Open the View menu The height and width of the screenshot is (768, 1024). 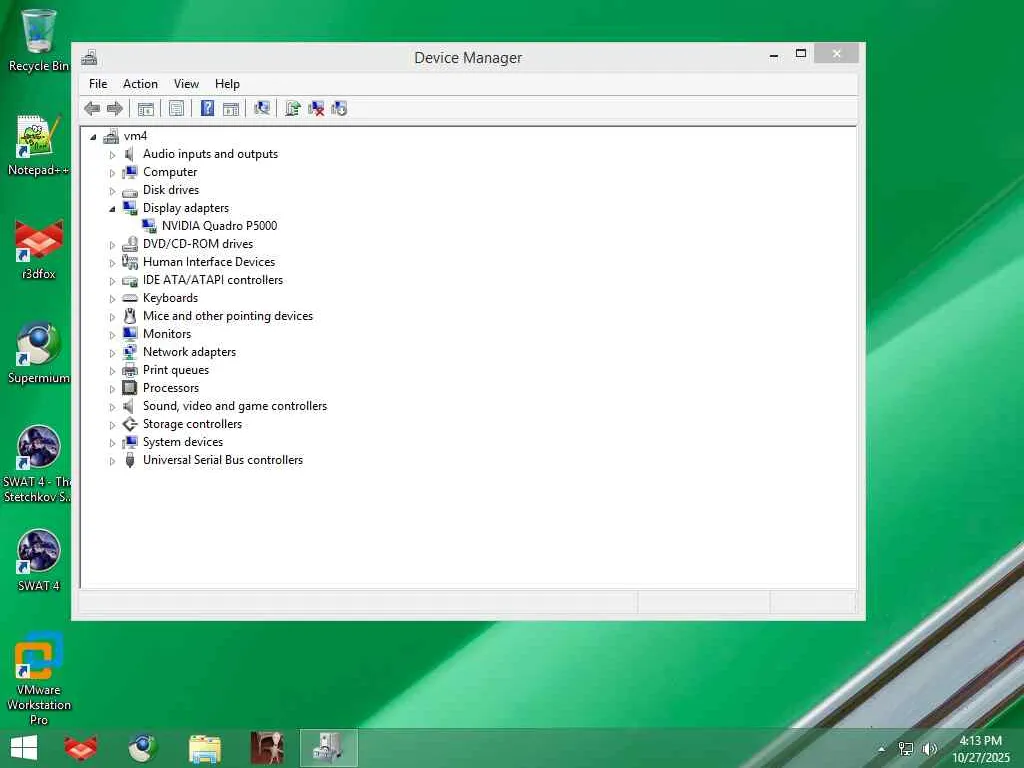tap(186, 84)
